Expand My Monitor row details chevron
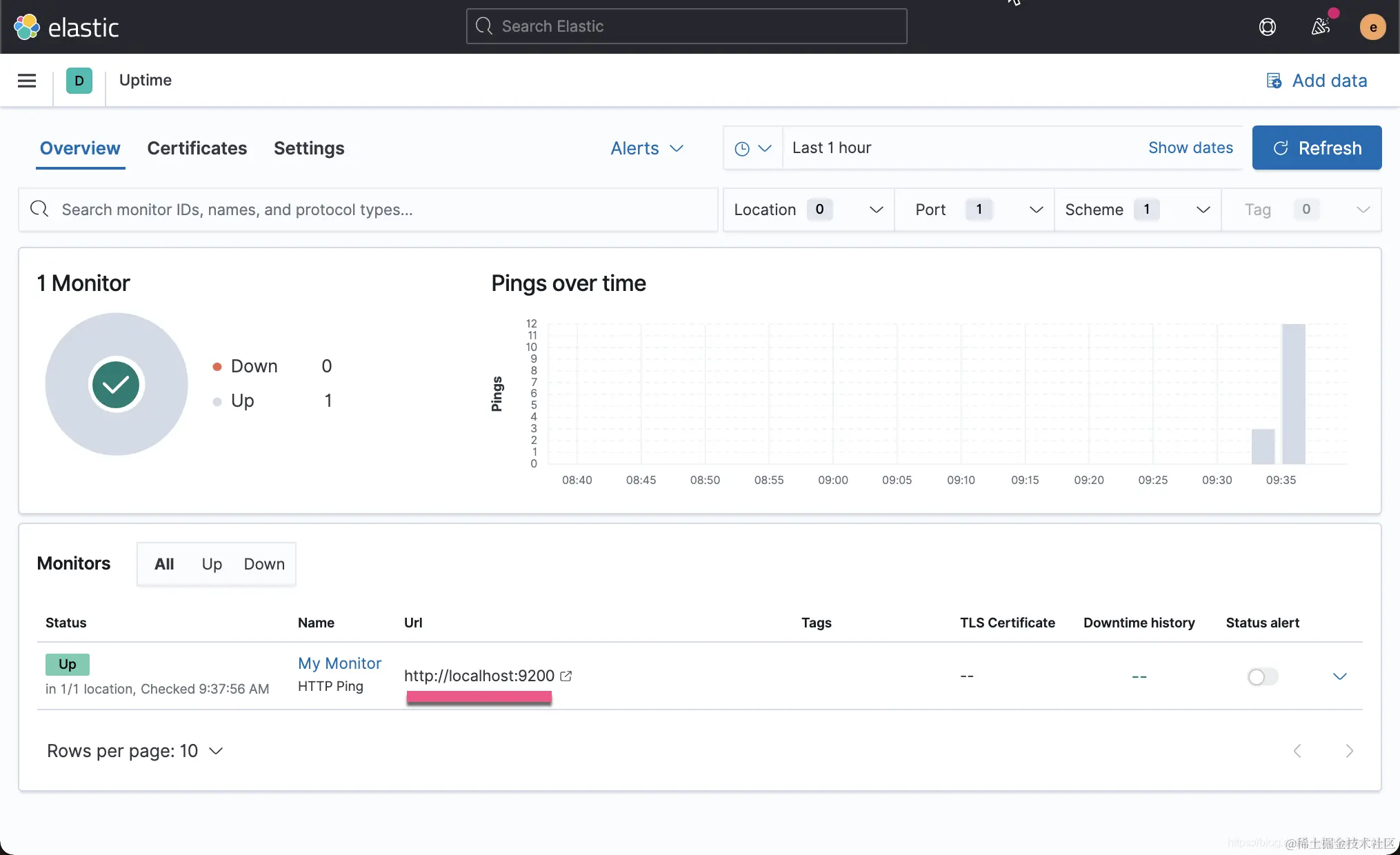 pyautogui.click(x=1339, y=676)
